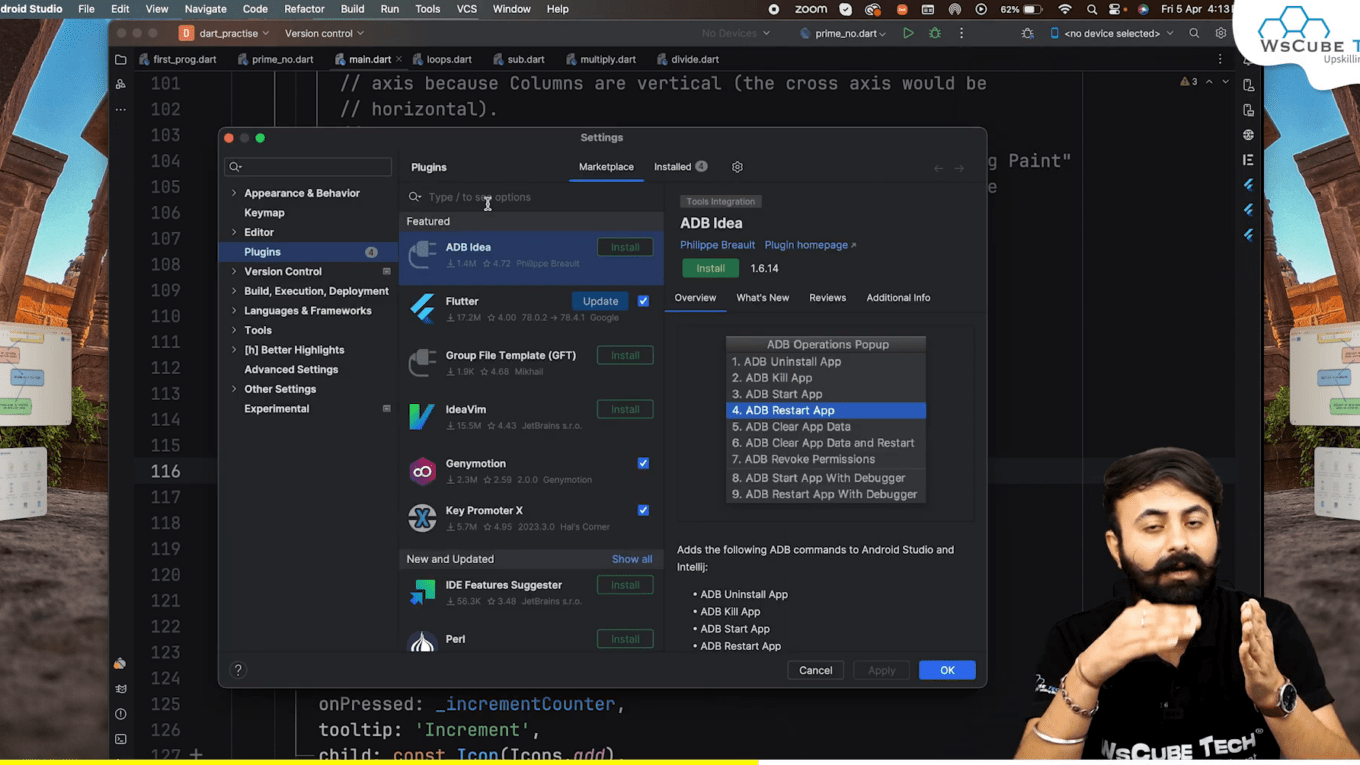
Task: Open editor tabs kebab menu beside divide.dart
Action: (1220, 59)
